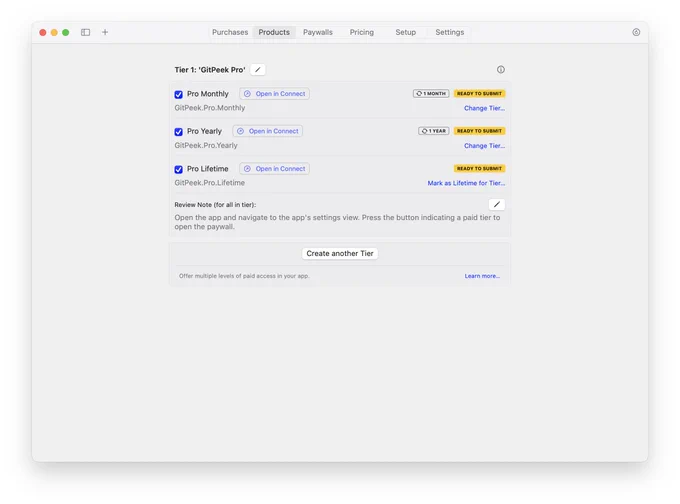Click the Review Note label
Viewport: 680px width, 504px height.
coord(215,205)
